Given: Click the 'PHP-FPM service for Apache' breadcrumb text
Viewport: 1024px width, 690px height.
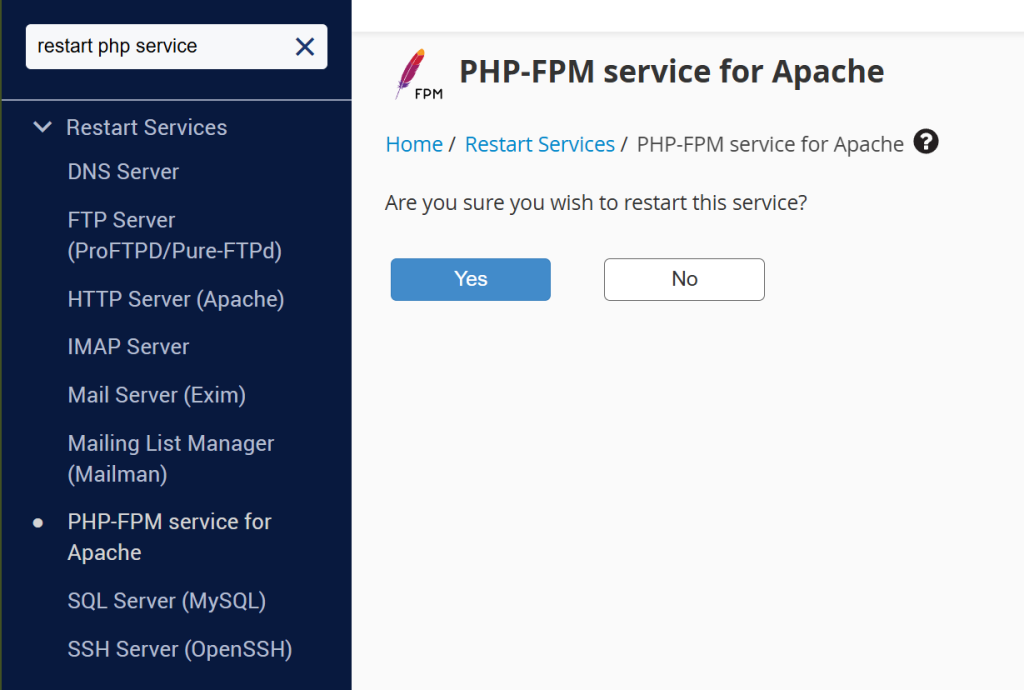Looking at the screenshot, I should tap(770, 144).
